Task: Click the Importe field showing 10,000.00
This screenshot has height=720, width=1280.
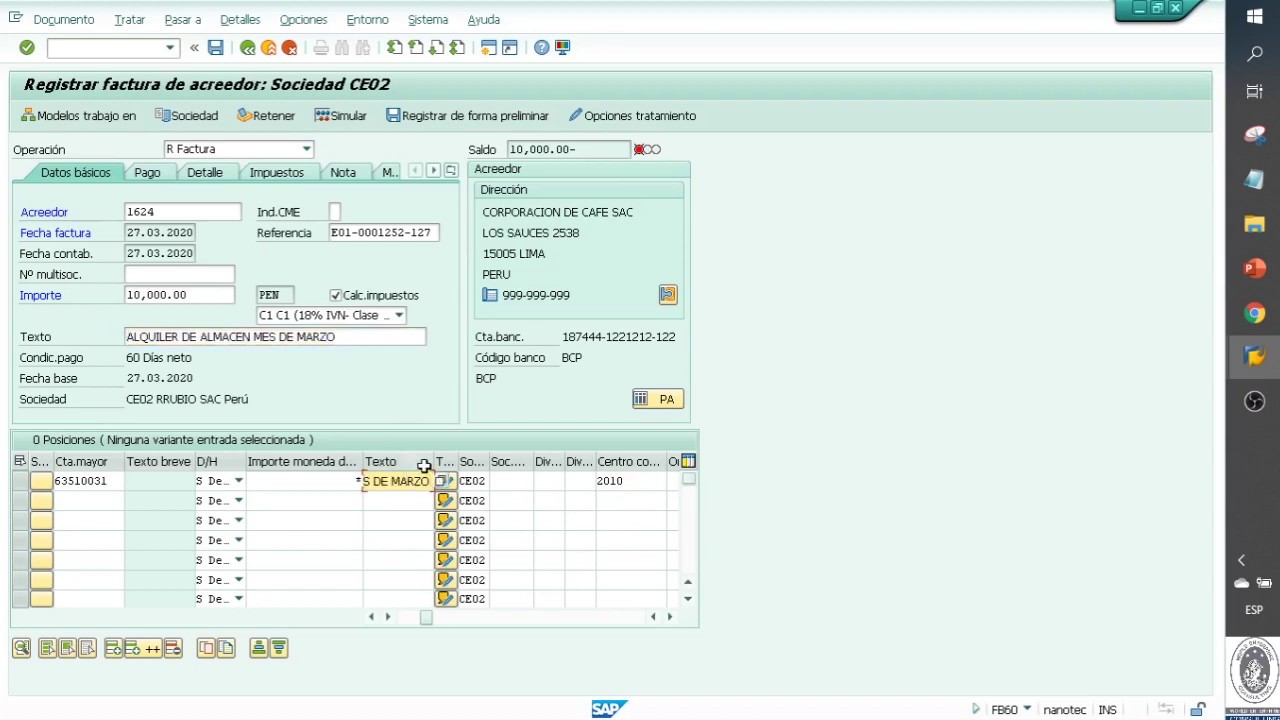Action: tap(180, 295)
